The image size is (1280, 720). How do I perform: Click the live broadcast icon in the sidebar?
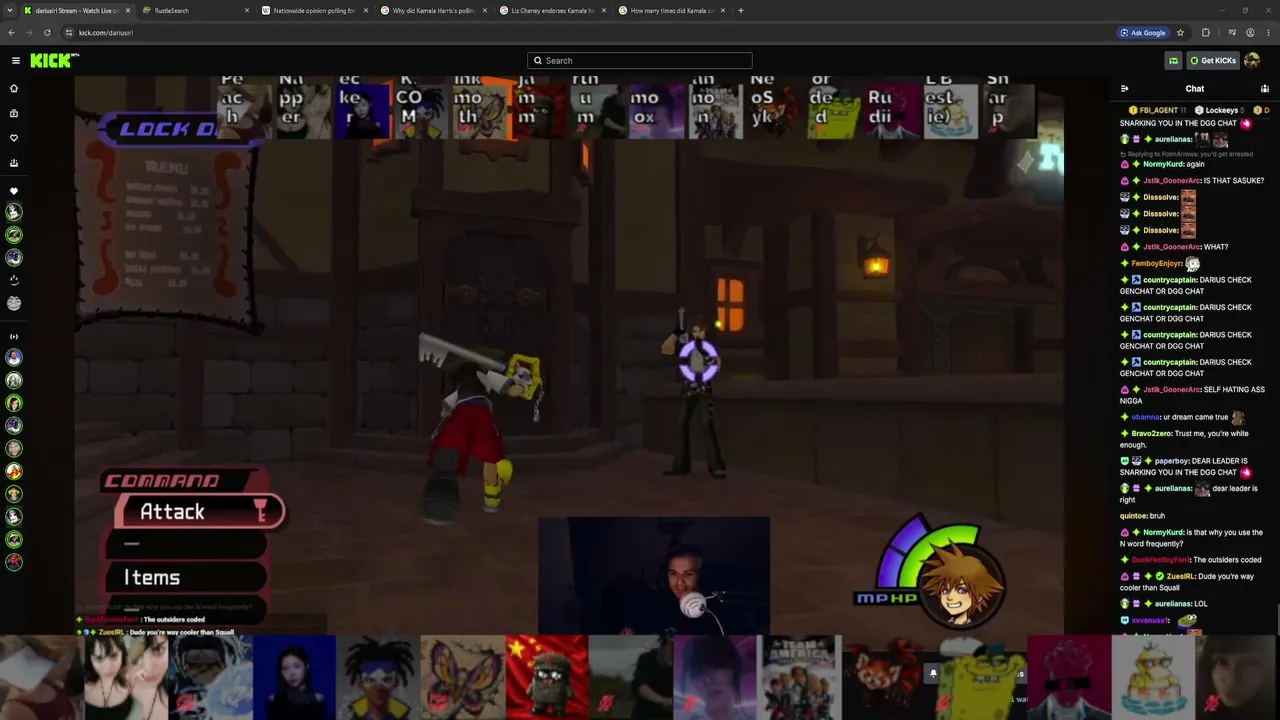14,336
